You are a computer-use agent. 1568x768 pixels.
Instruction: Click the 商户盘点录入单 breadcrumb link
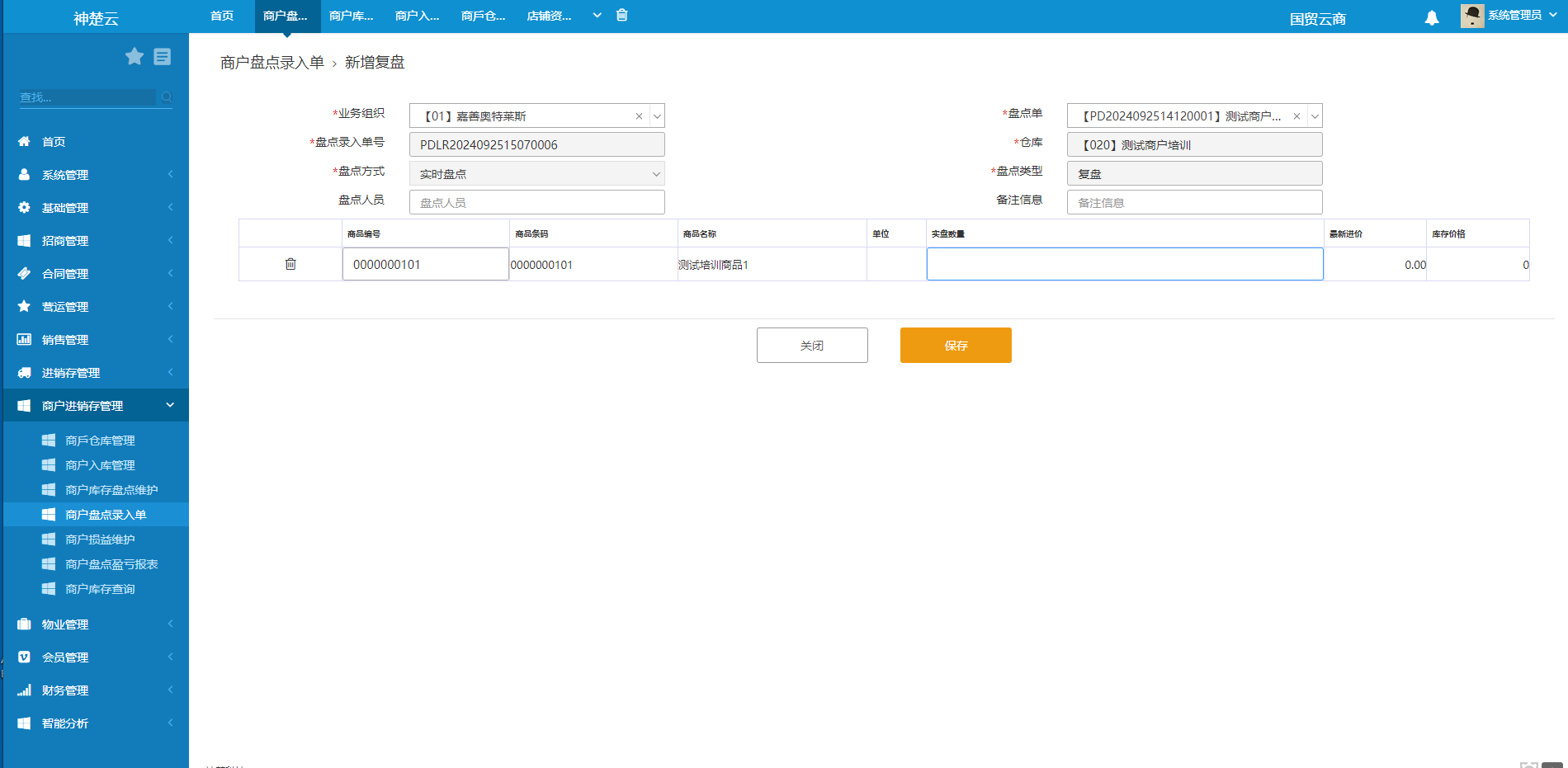click(272, 63)
